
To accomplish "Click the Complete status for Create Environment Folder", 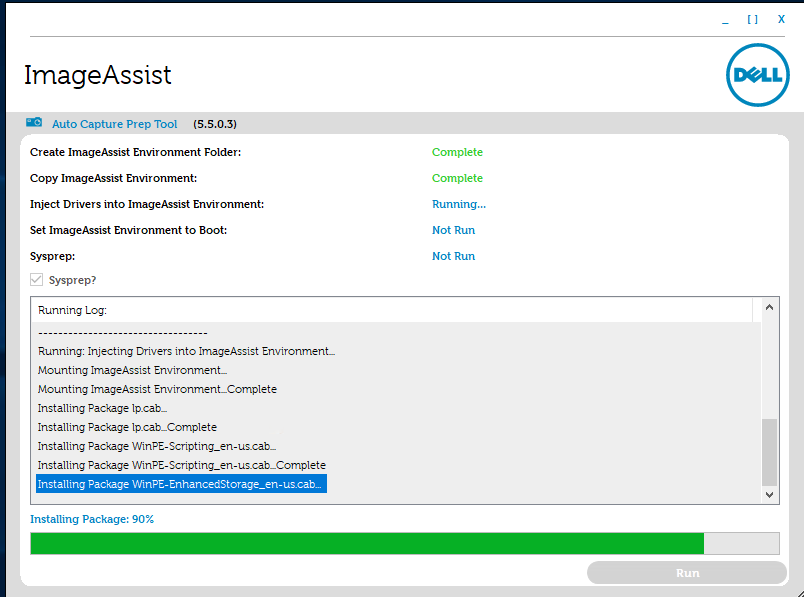I will (x=457, y=152).
